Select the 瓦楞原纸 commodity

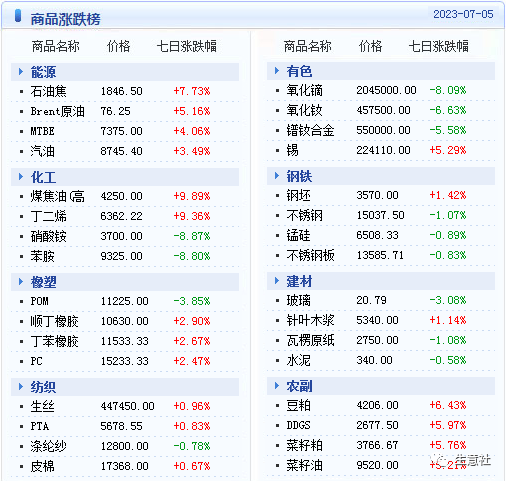pyautogui.click(x=310, y=340)
